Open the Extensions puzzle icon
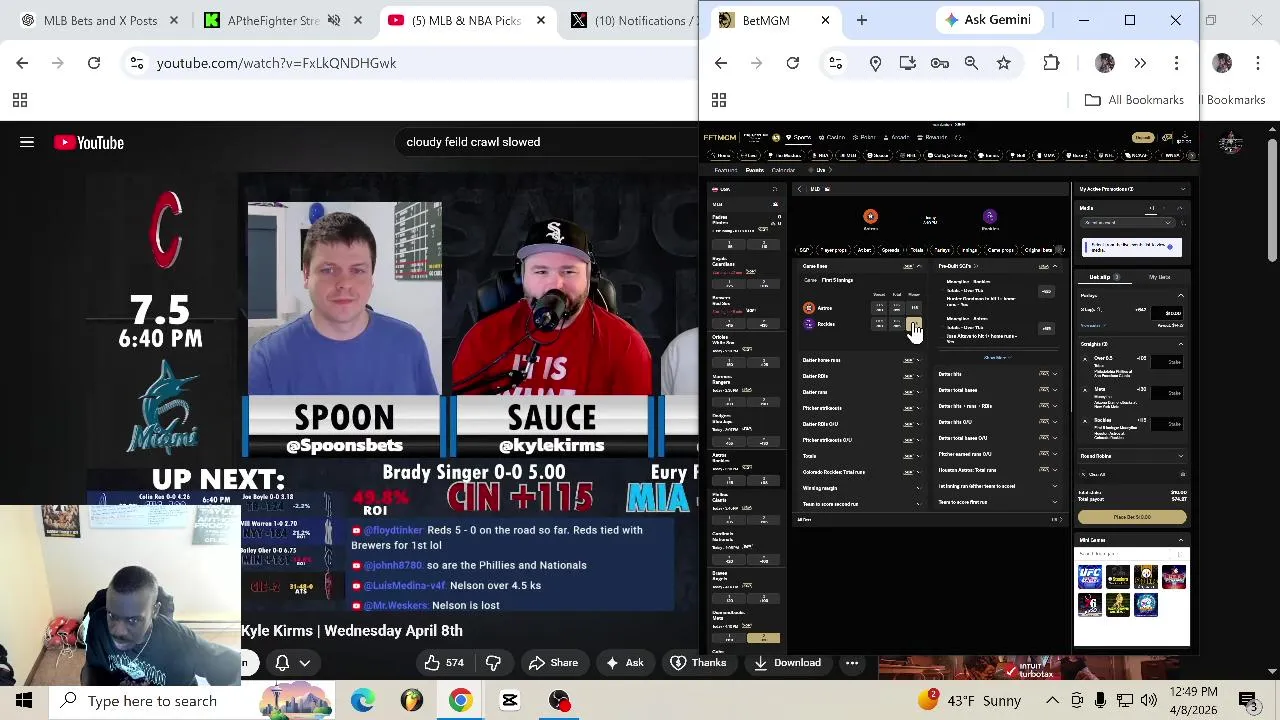Screen dimensions: 1280x720 1051,63
